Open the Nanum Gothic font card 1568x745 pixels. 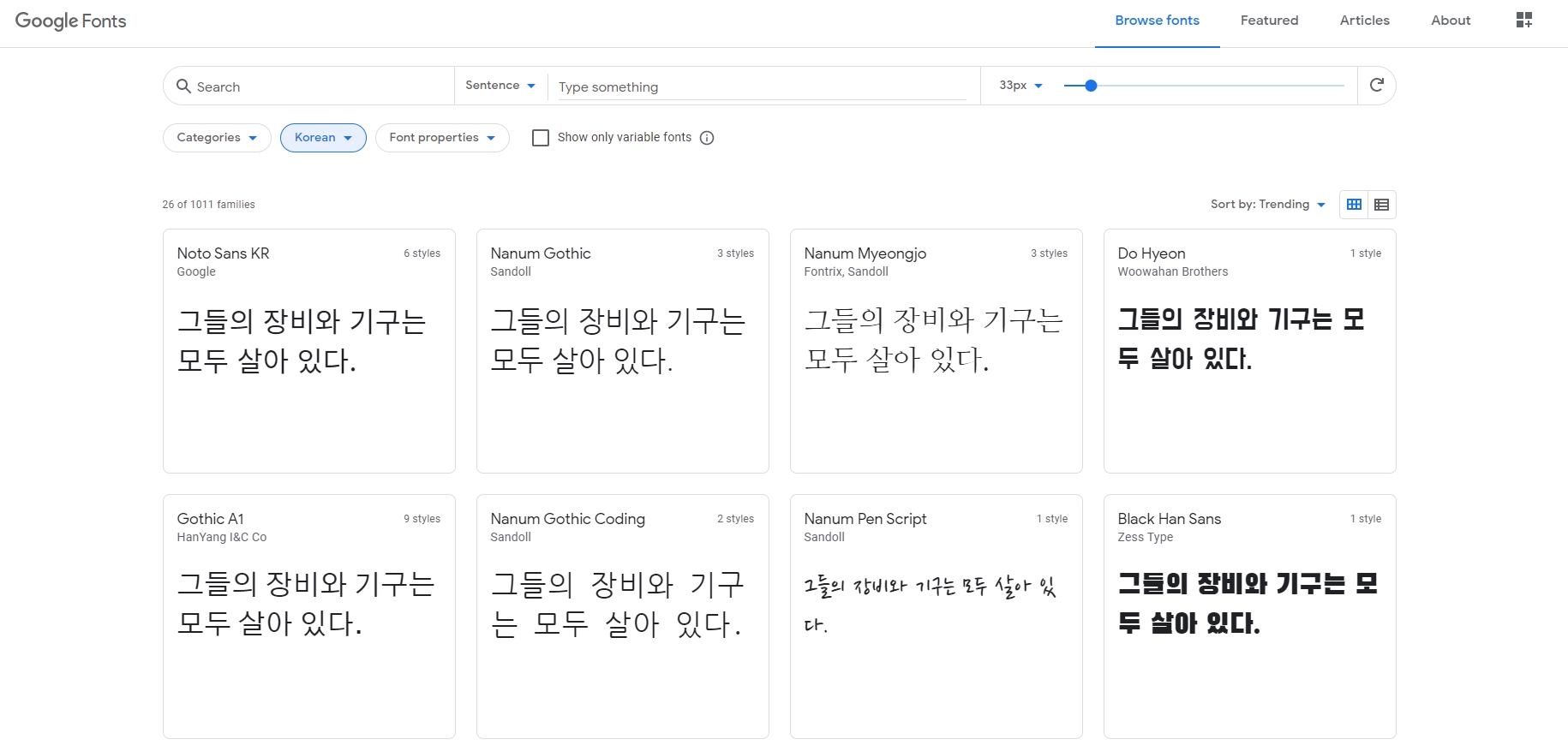[622, 351]
